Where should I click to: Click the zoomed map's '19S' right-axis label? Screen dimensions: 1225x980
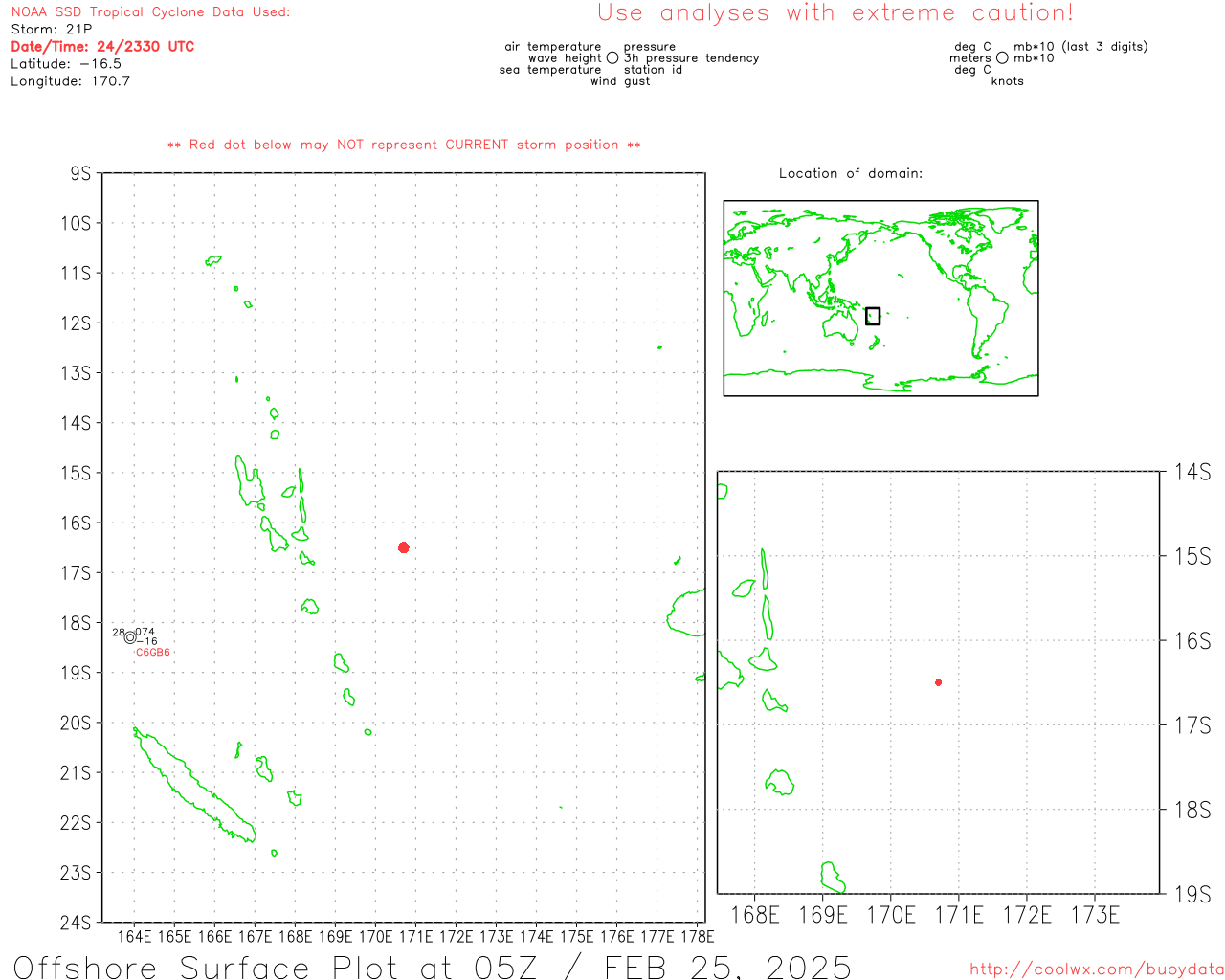pos(1192,894)
